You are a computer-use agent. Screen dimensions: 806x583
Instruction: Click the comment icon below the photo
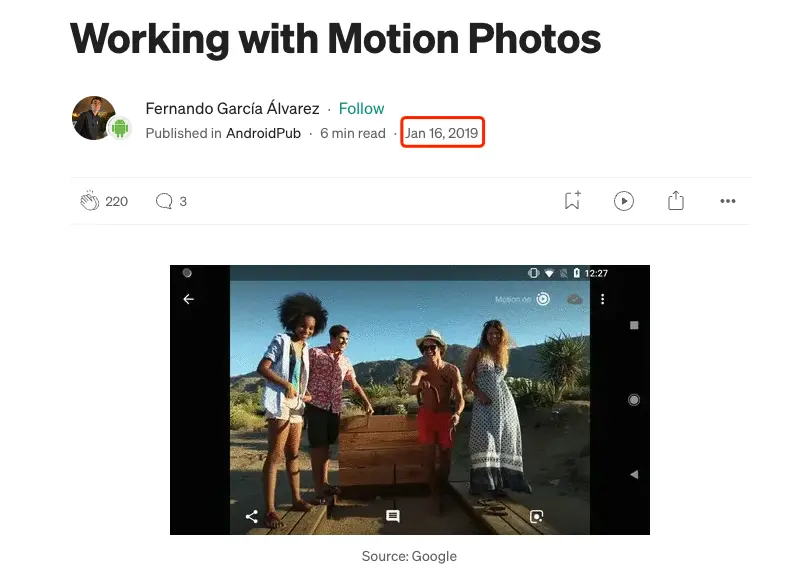(x=393, y=516)
